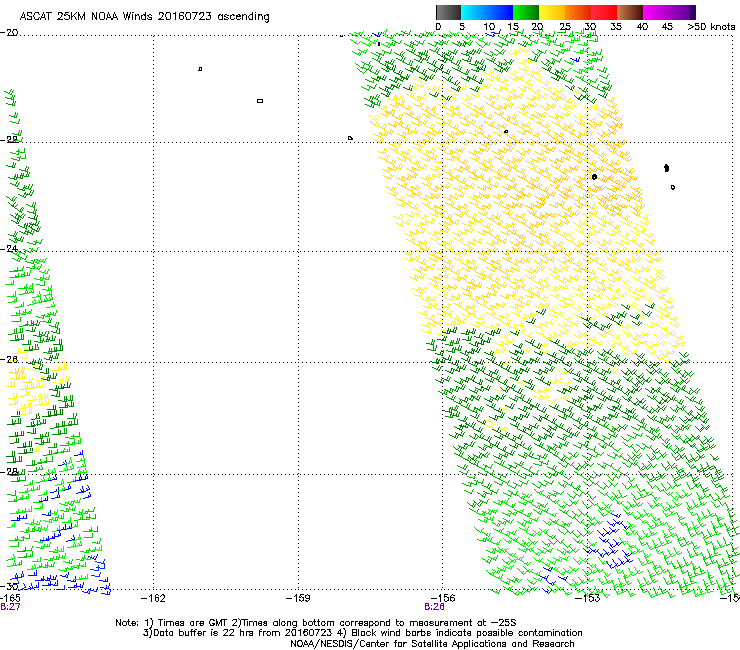Click the '0' label under the color bar
740x650 pixels.
(438, 27)
